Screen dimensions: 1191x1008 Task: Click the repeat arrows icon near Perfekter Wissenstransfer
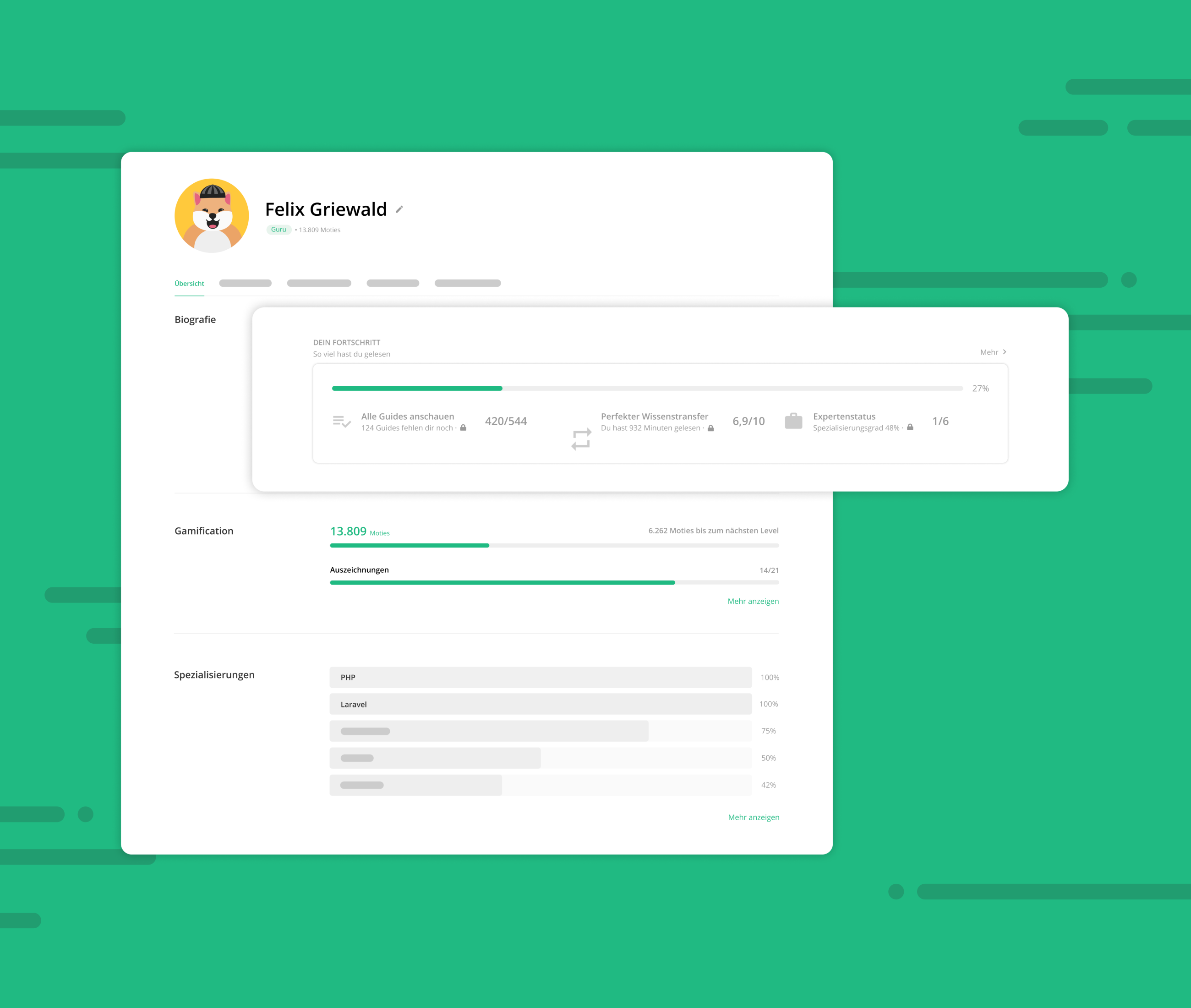coord(581,439)
